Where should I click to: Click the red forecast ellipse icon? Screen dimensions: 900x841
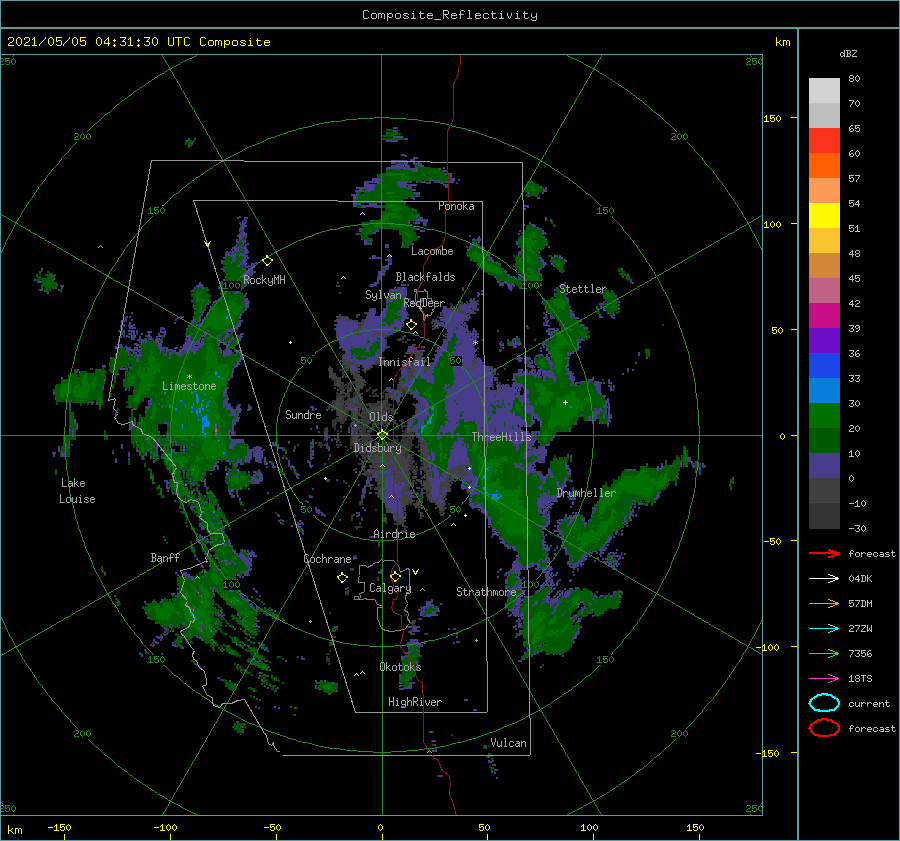[x=824, y=728]
